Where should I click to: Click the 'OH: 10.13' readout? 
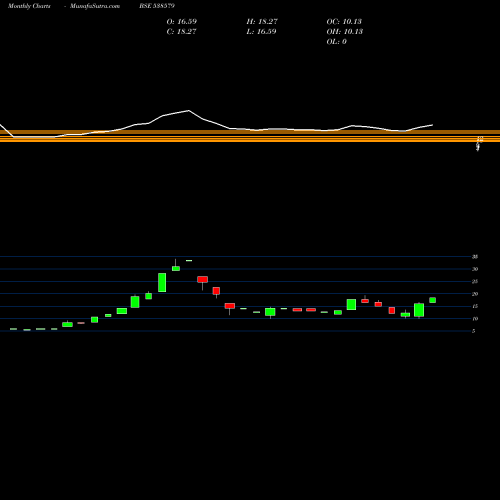(x=345, y=31)
